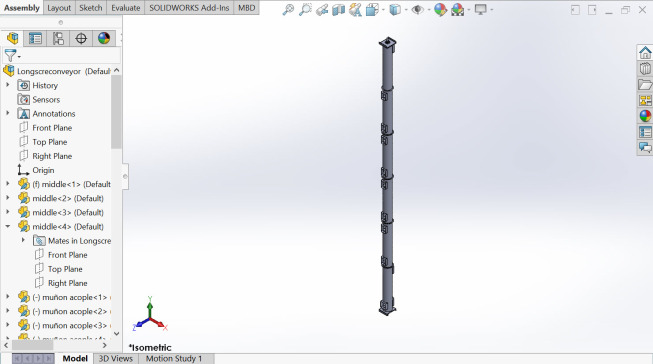Select the muñon acople<3> component

click(x=65, y=325)
